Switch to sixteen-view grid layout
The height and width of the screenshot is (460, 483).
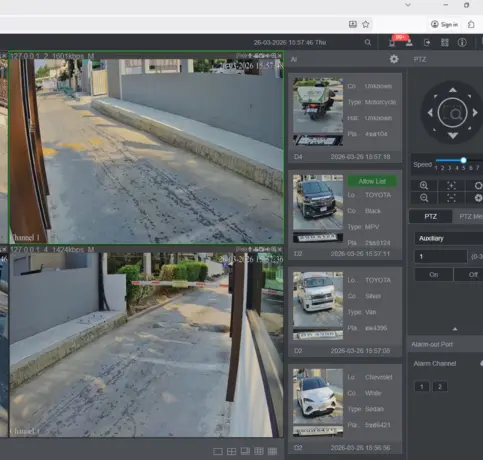tap(272, 452)
